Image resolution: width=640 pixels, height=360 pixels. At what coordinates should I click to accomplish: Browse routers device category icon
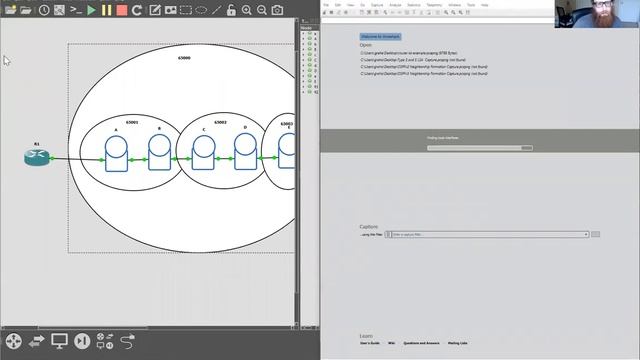(13, 341)
